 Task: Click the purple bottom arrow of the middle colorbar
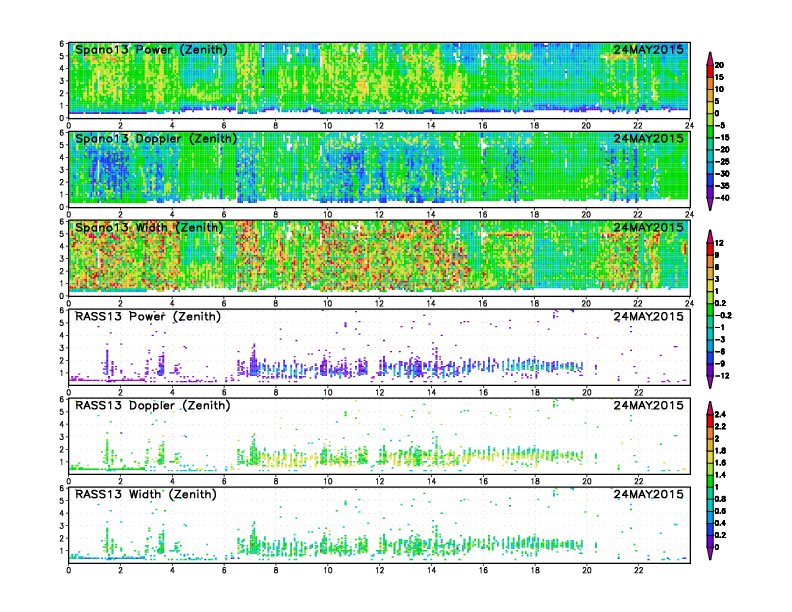click(710, 382)
